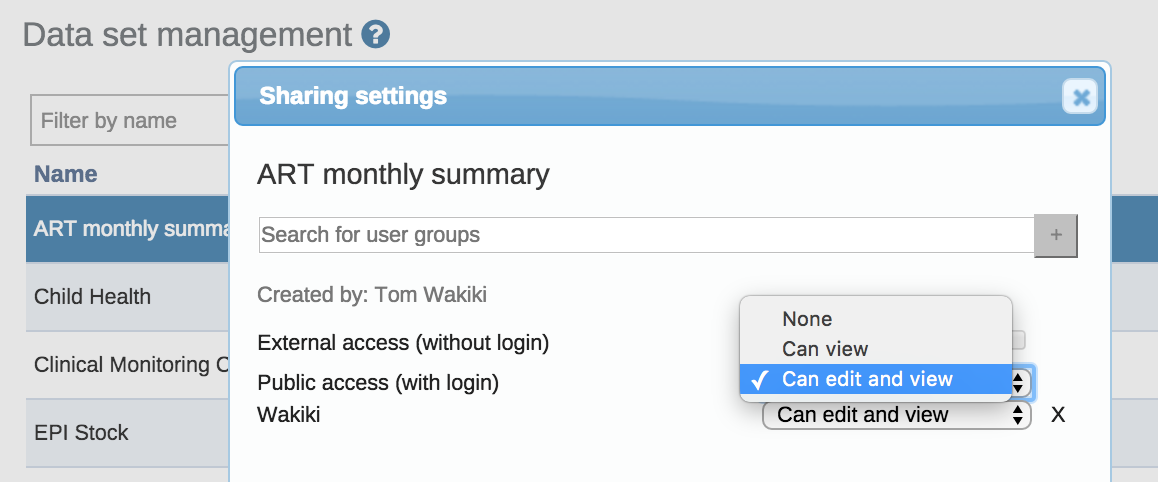Click the Public access dropdown arrows
Viewport: 1158px width, 482px height.
(1021, 381)
